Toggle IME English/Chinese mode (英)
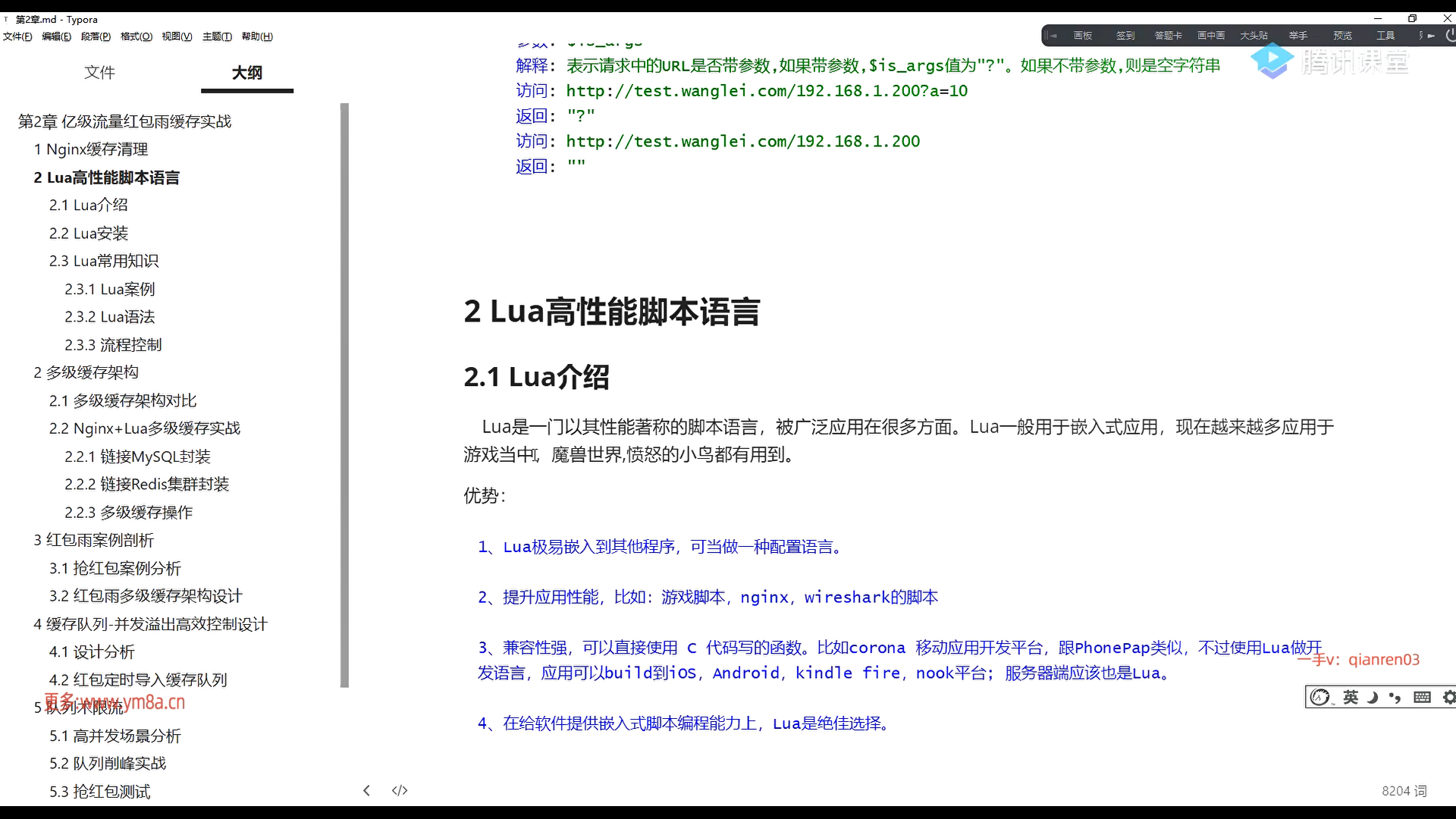Image resolution: width=1456 pixels, height=819 pixels. pyautogui.click(x=1351, y=697)
